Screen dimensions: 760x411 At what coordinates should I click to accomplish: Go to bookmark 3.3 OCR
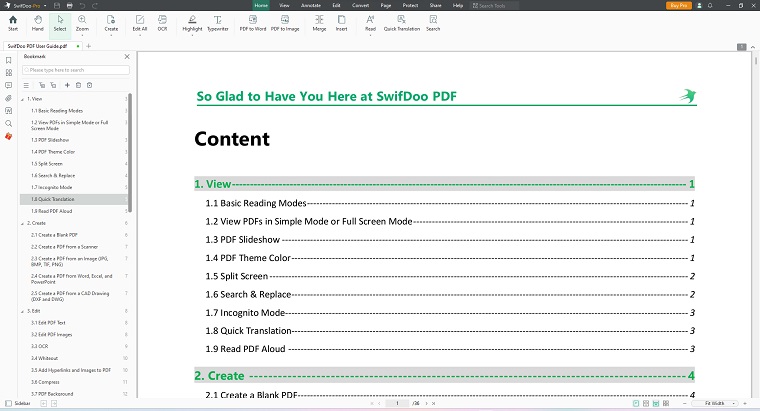click(x=40, y=347)
